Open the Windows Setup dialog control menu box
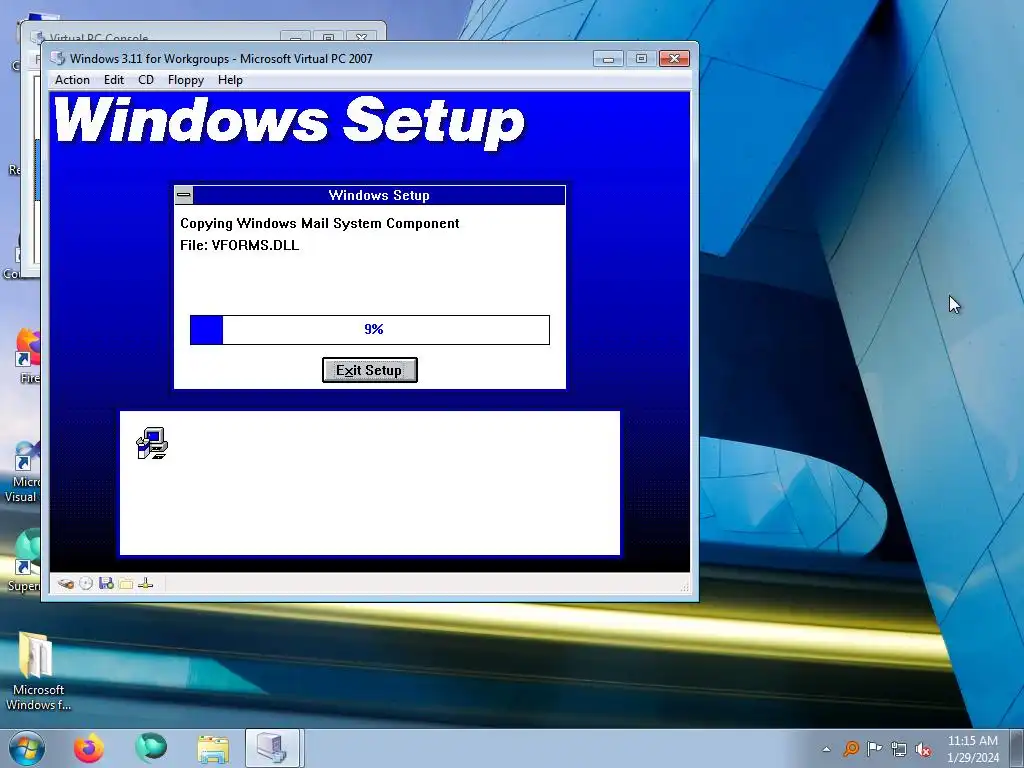 (x=184, y=195)
